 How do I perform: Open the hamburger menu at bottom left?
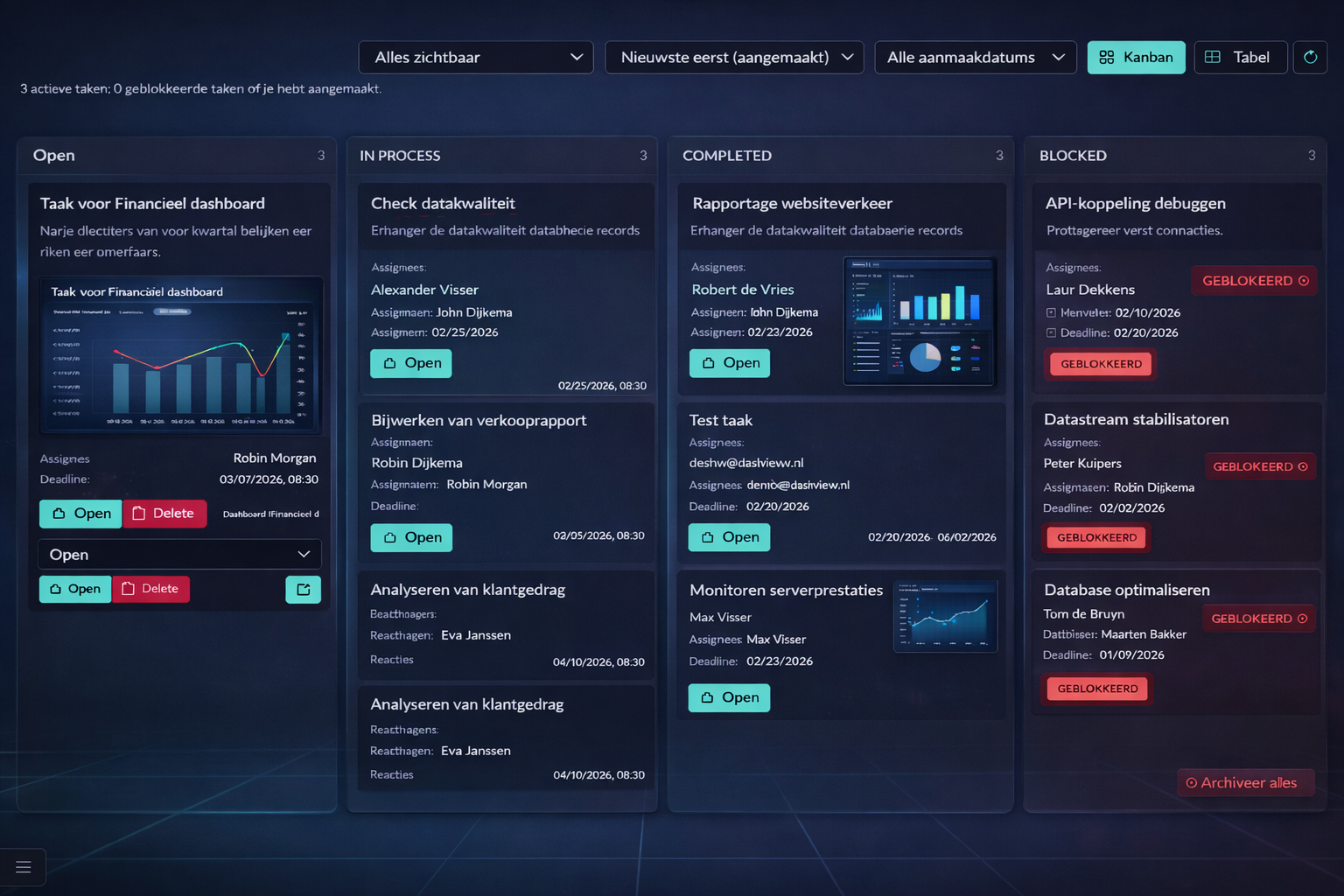click(x=24, y=867)
